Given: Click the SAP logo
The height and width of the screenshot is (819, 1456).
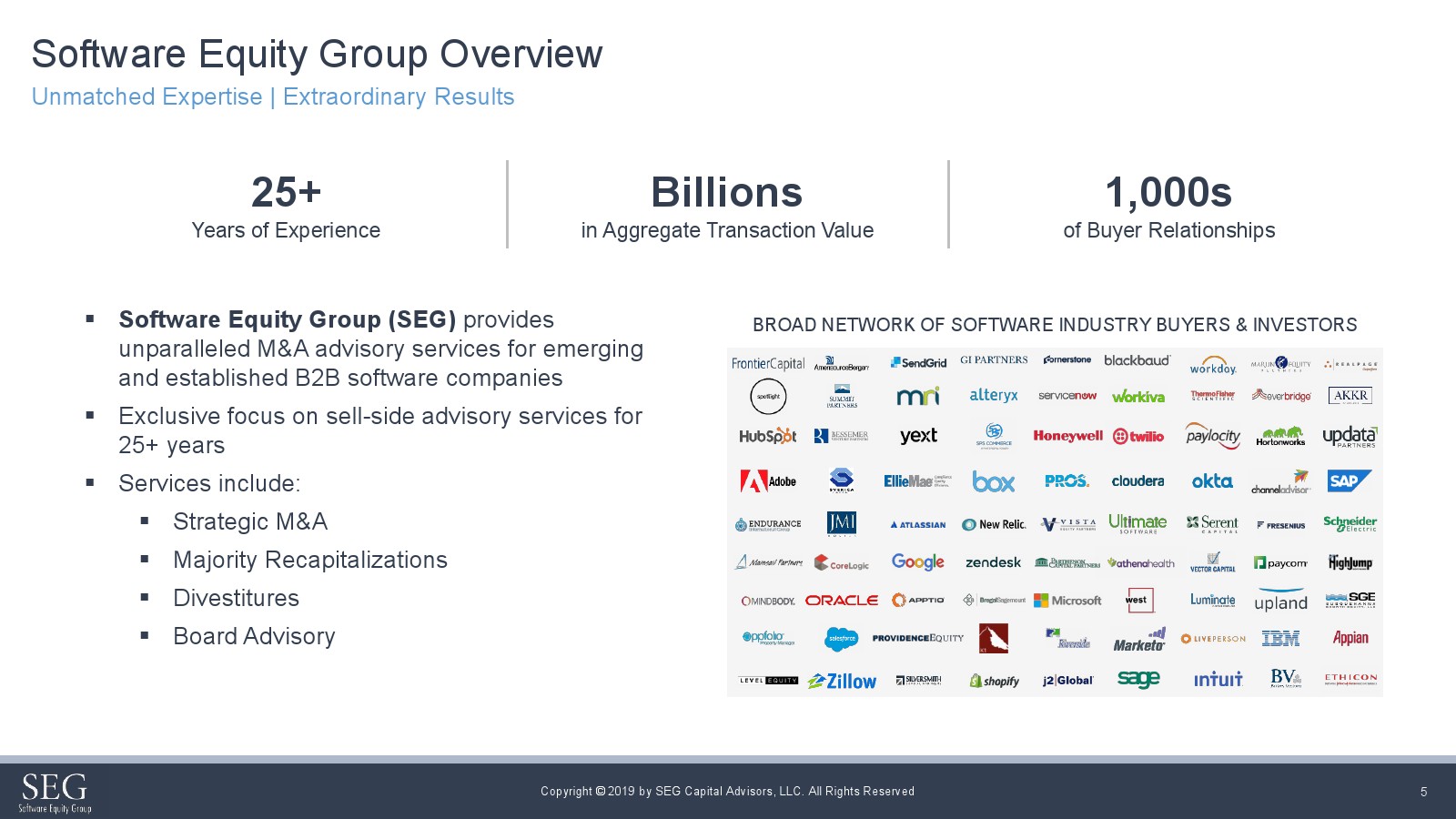Looking at the screenshot, I should (x=1348, y=480).
